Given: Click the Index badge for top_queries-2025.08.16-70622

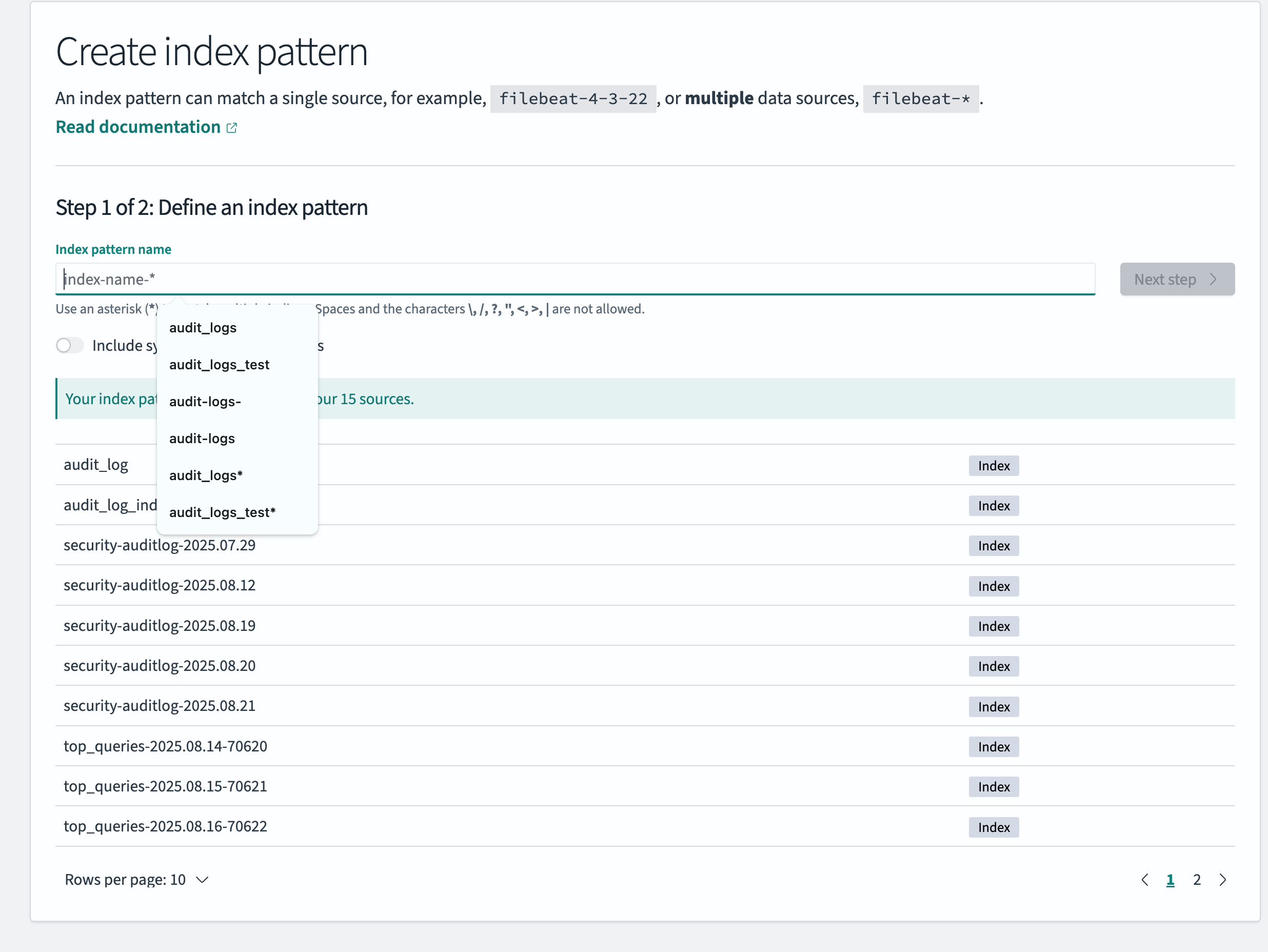Looking at the screenshot, I should 994,826.
